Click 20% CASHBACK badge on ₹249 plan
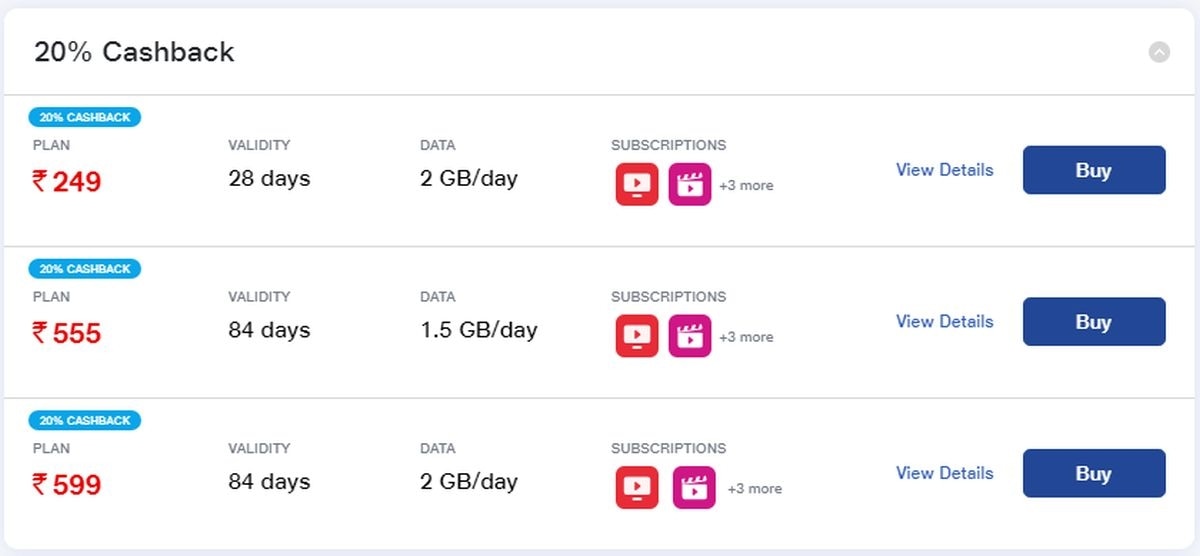This screenshot has width=1200, height=556. point(85,117)
